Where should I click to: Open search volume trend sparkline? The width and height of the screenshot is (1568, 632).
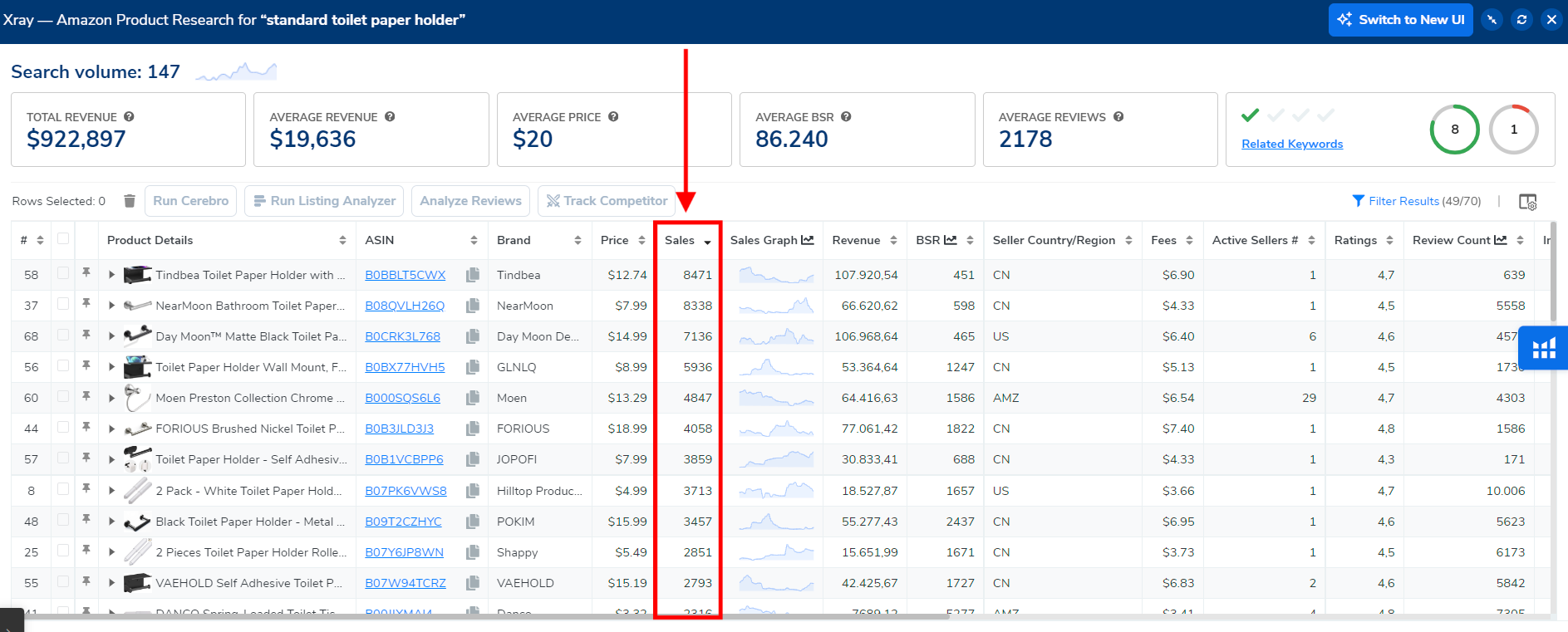point(236,71)
